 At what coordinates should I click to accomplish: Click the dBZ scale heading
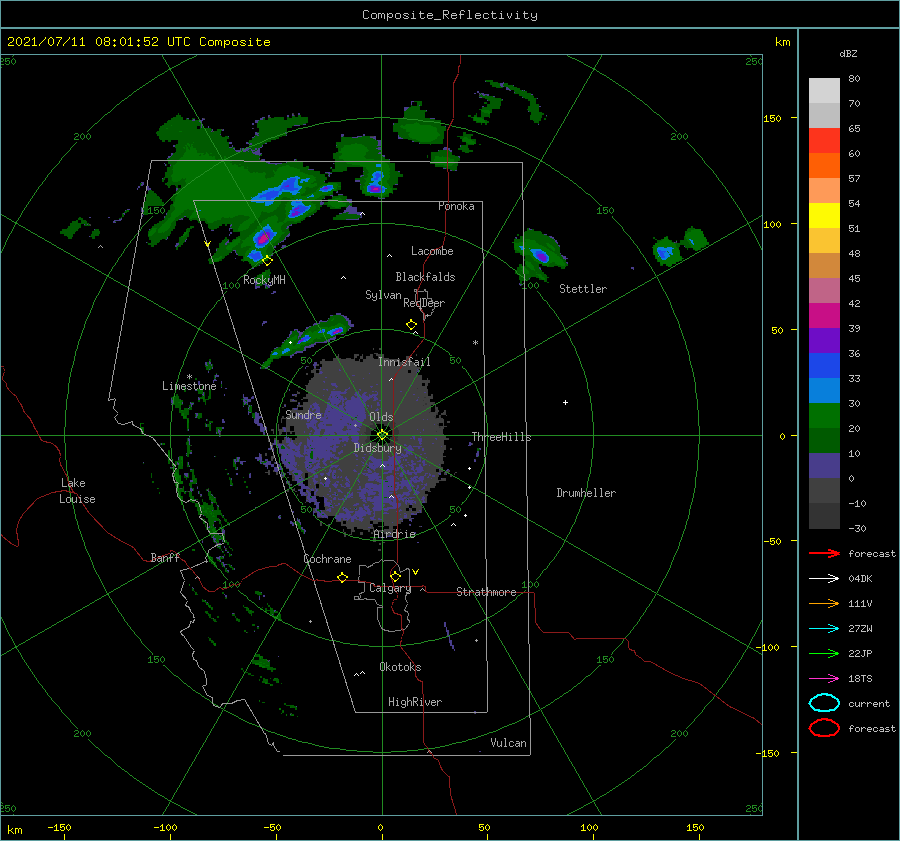[x=848, y=53]
